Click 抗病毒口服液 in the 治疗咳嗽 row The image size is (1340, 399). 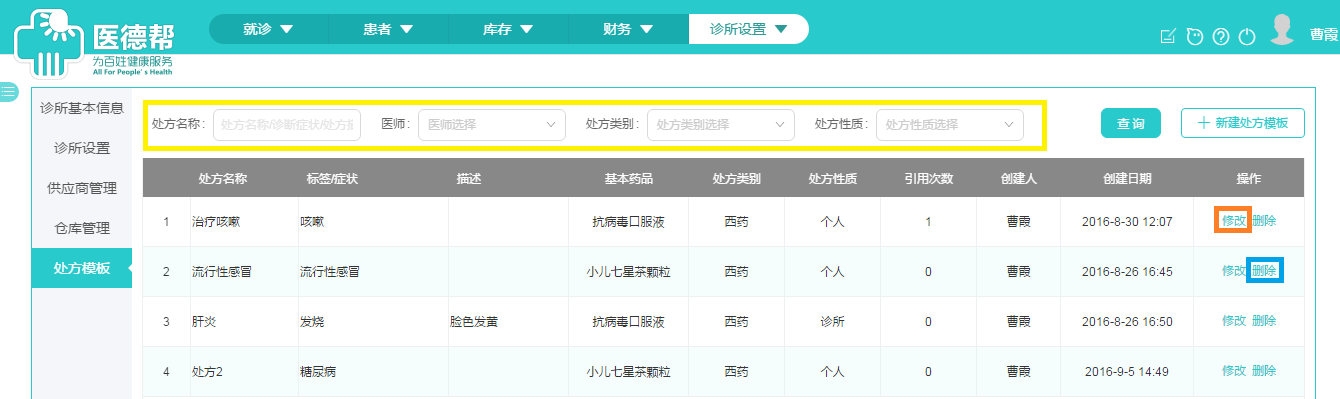tap(628, 221)
